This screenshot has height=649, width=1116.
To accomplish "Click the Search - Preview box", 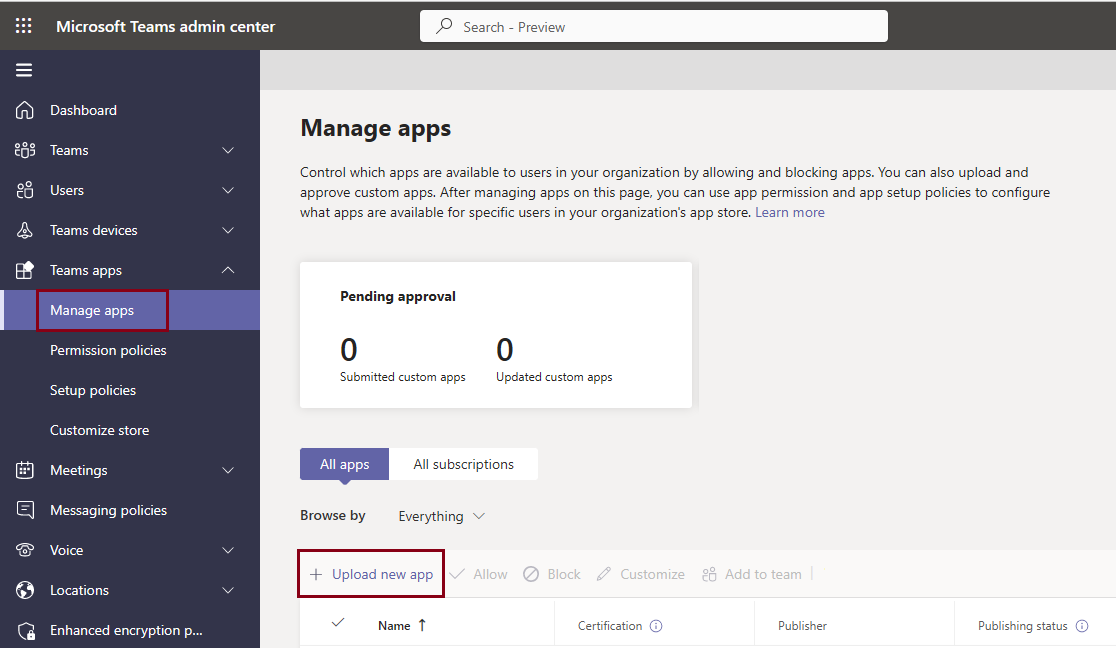I will pos(654,27).
